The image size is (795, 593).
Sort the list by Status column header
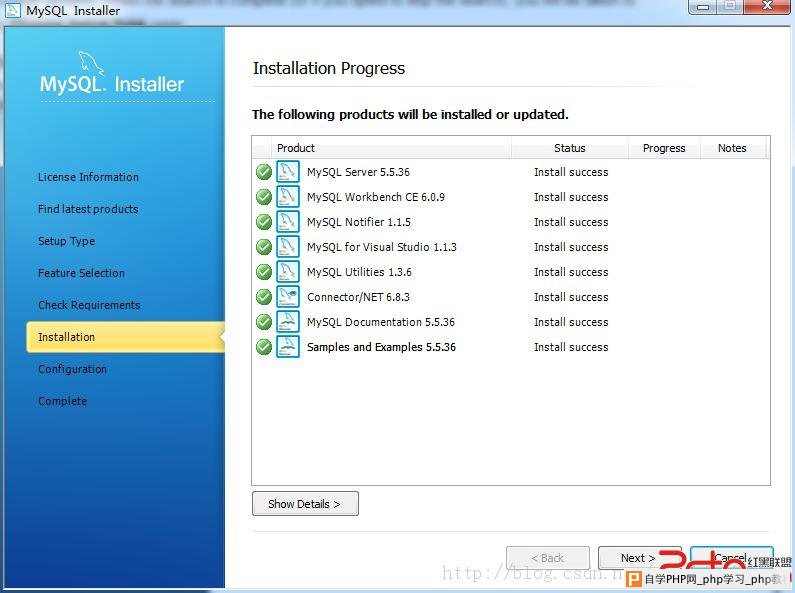pyautogui.click(x=570, y=148)
